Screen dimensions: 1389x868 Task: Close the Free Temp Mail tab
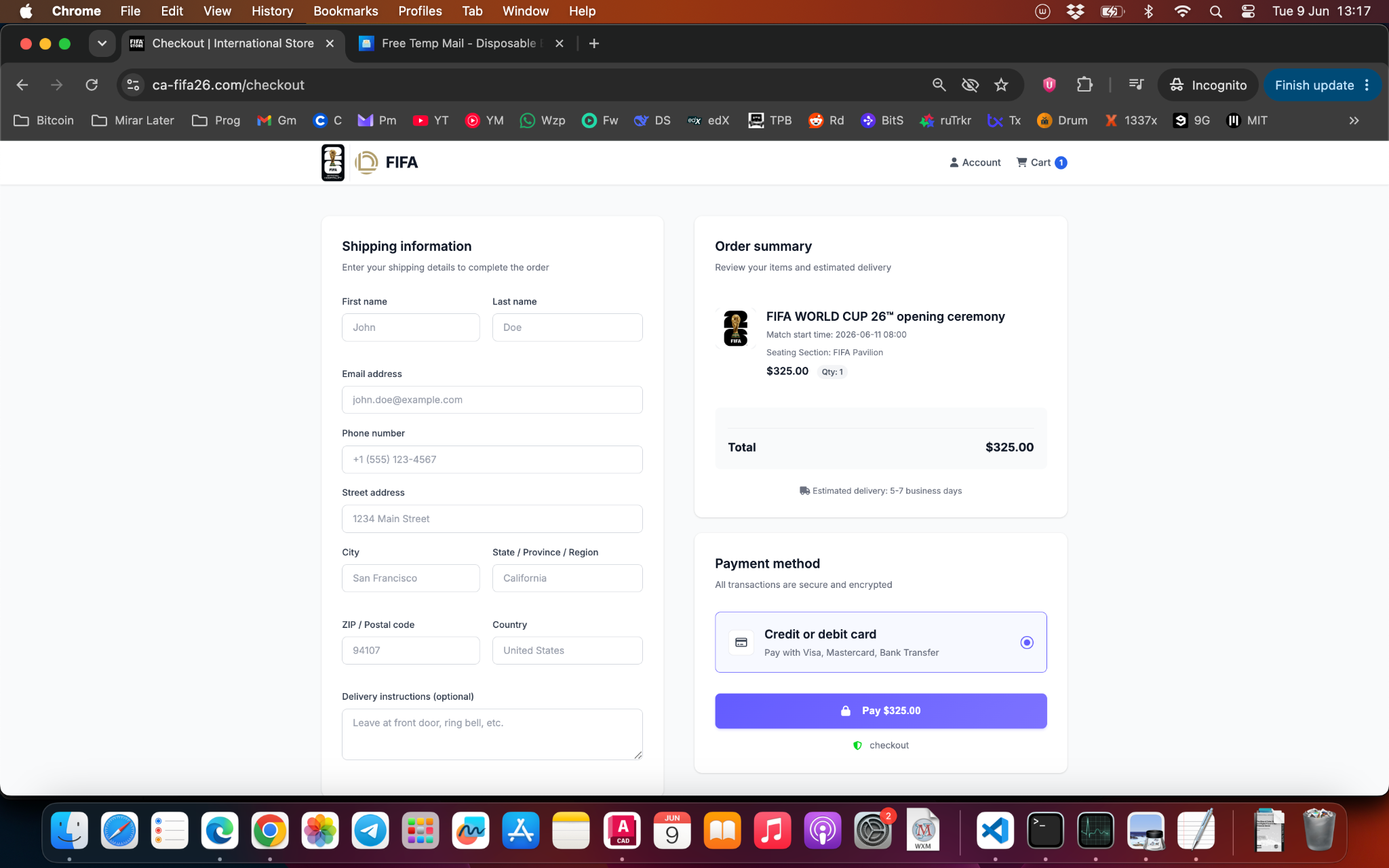coord(559,43)
